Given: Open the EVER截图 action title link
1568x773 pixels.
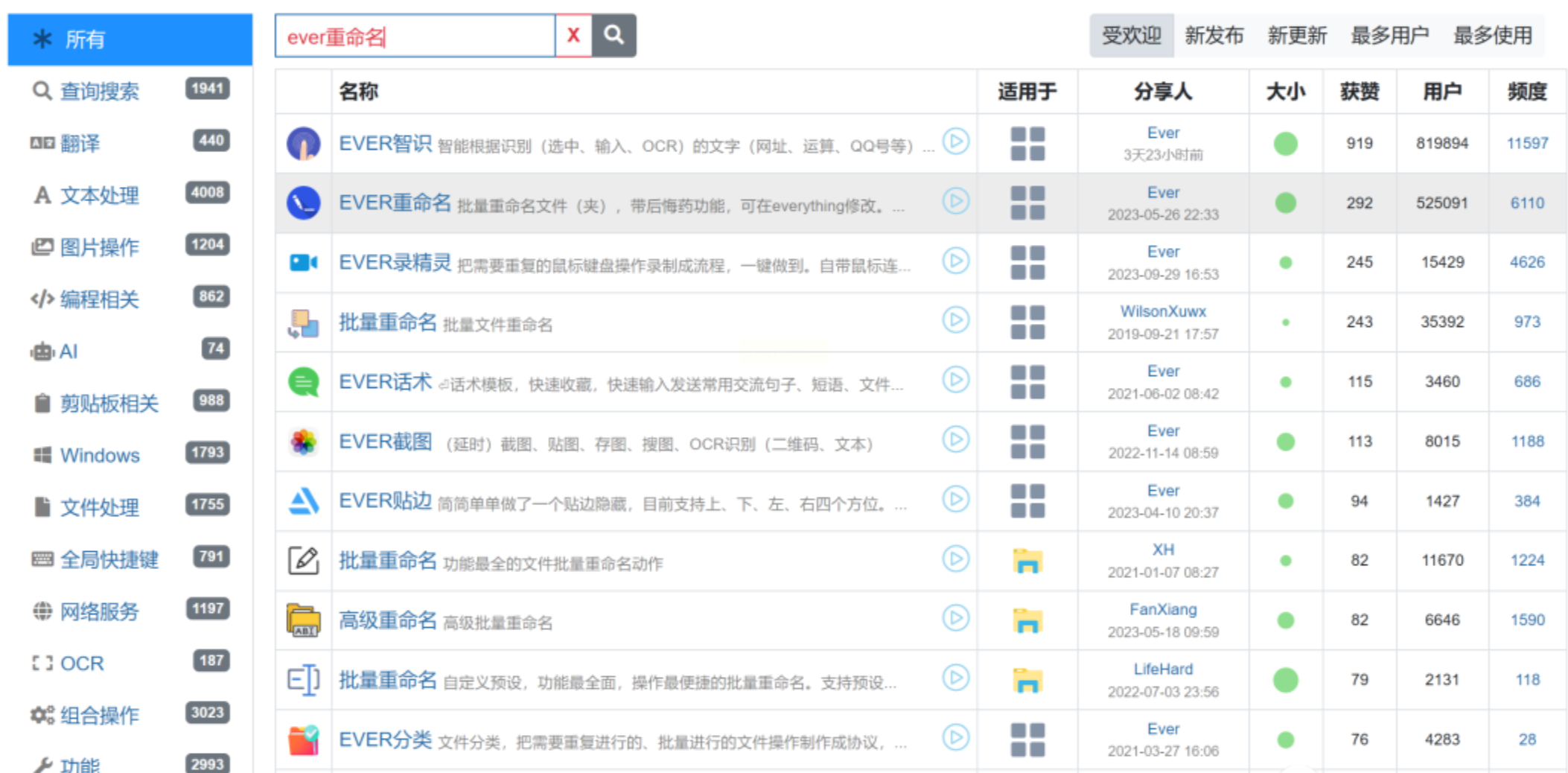Looking at the screenshot, I should [x=385, y=442].
